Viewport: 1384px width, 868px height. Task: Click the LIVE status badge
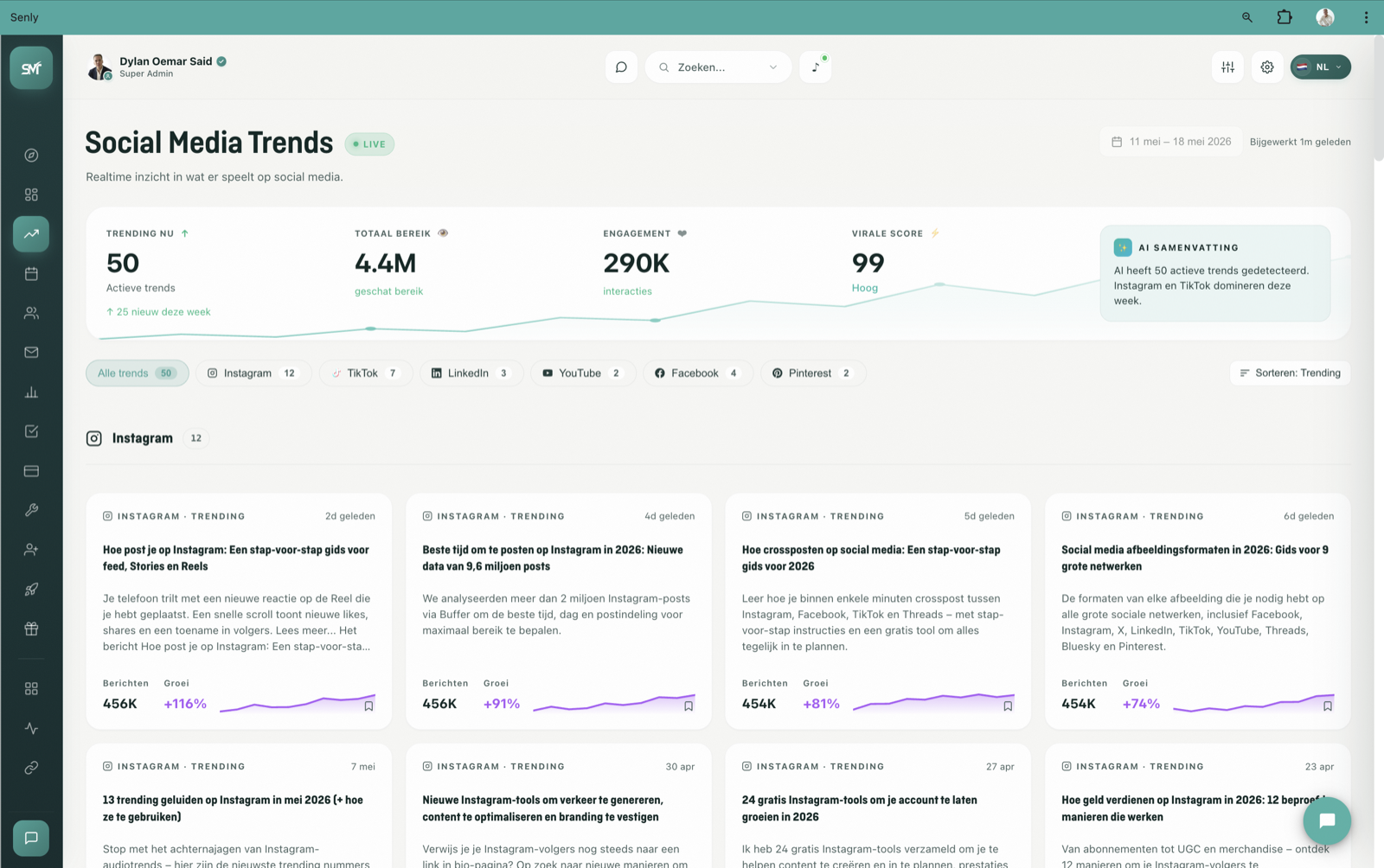coord(369,144)
